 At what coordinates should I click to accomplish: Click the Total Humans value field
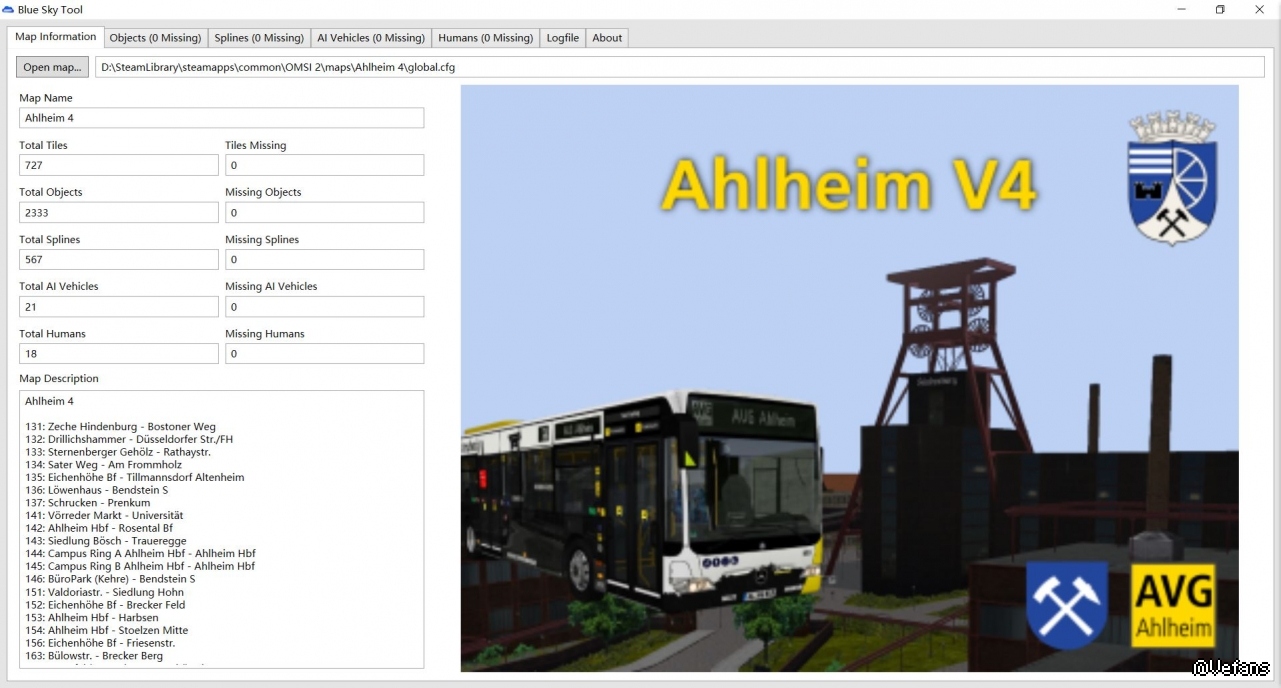tap(118, 354)
